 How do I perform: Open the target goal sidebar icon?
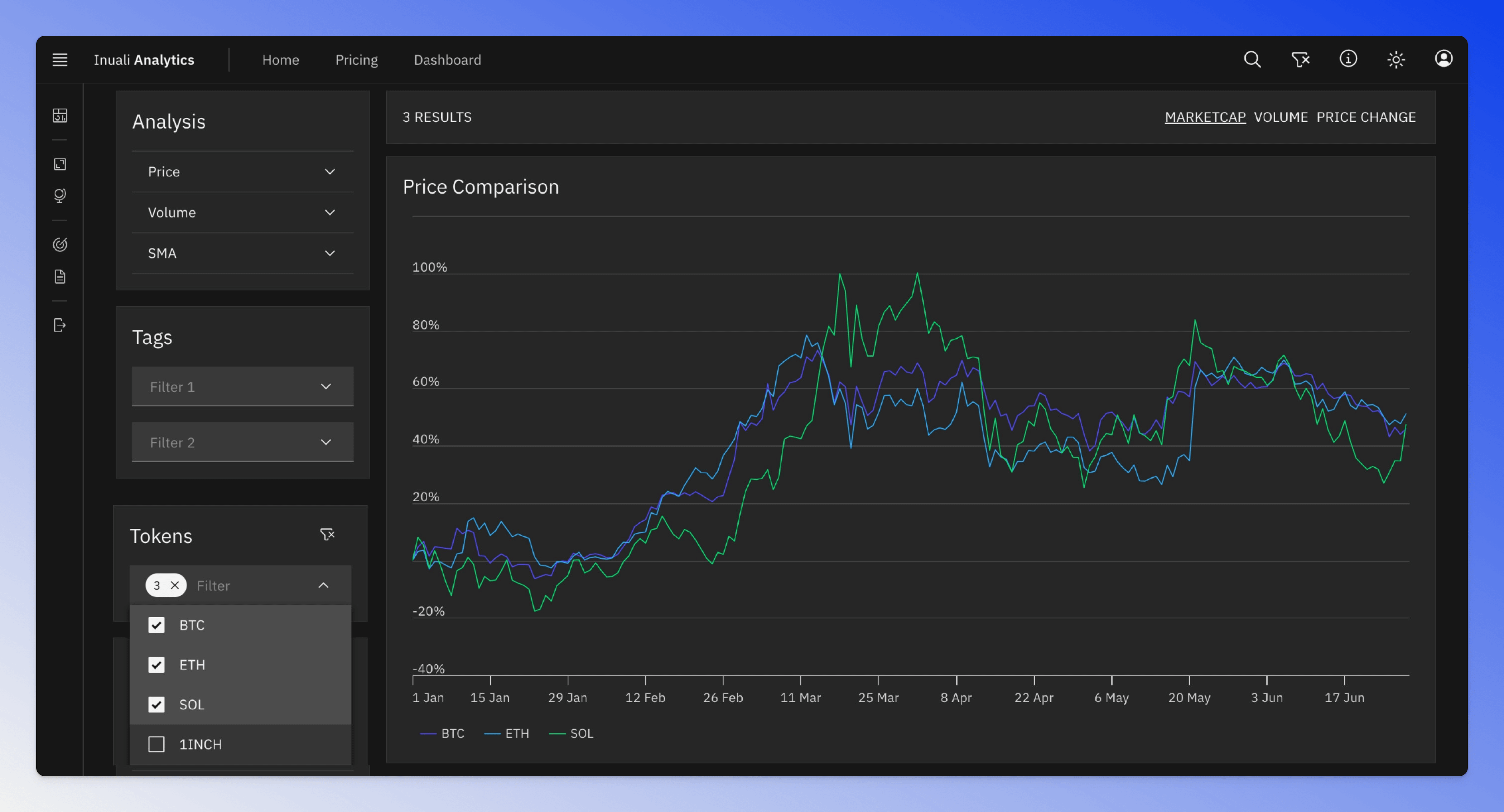(60, 245)
